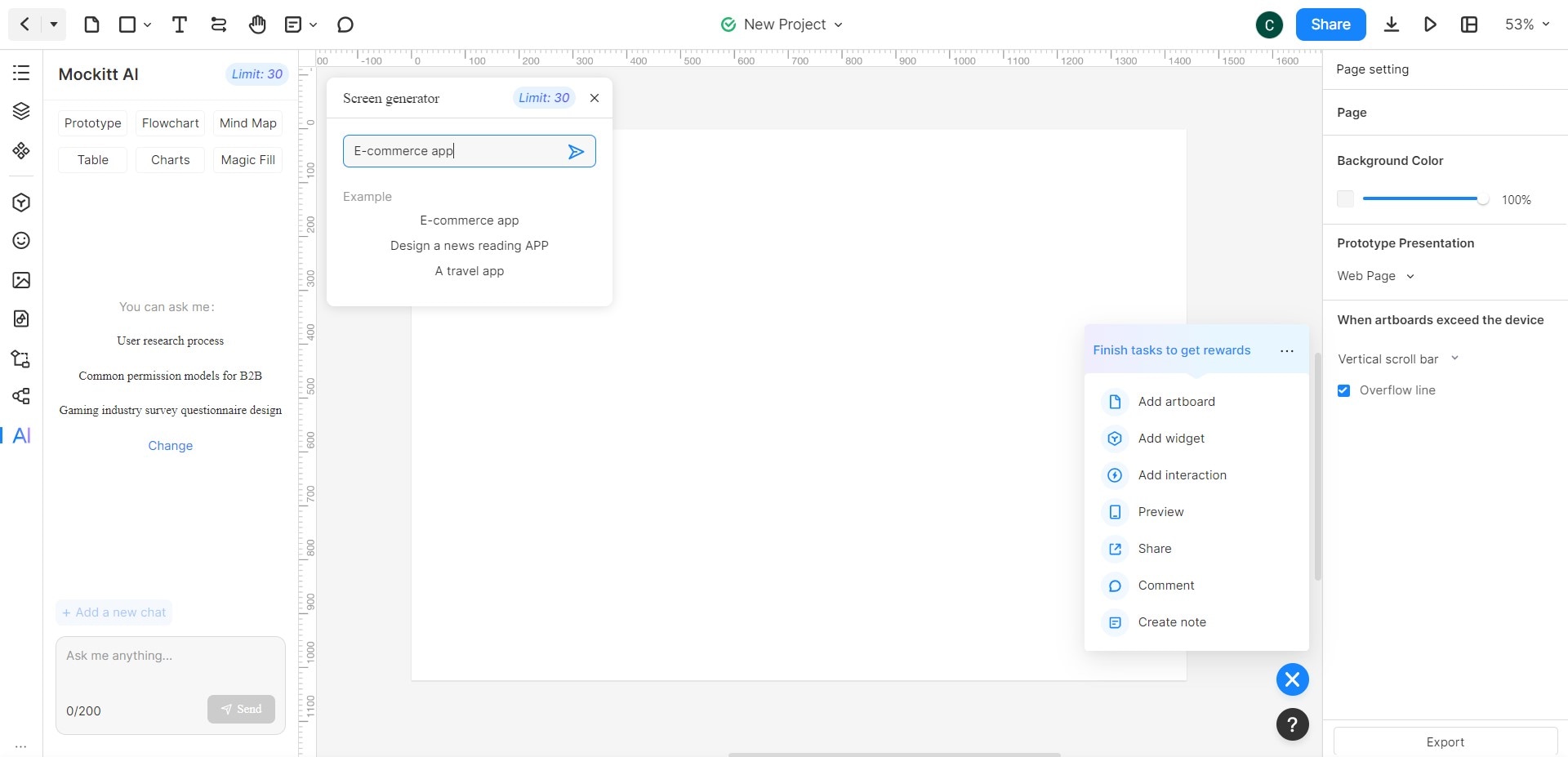The height and width of the screenshot is (757, 1568).
Task: Select the Mind Map AI mode
Action: (248, 123)
